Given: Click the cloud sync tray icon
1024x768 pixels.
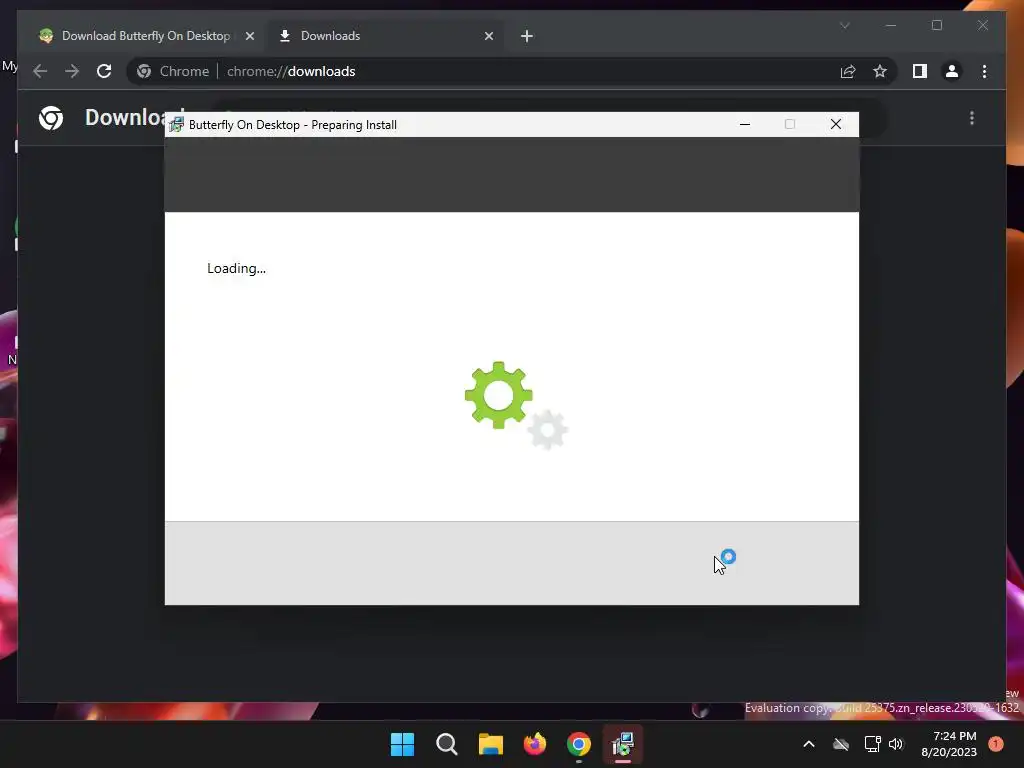Looking at the screenshot, I should (841, 744).
